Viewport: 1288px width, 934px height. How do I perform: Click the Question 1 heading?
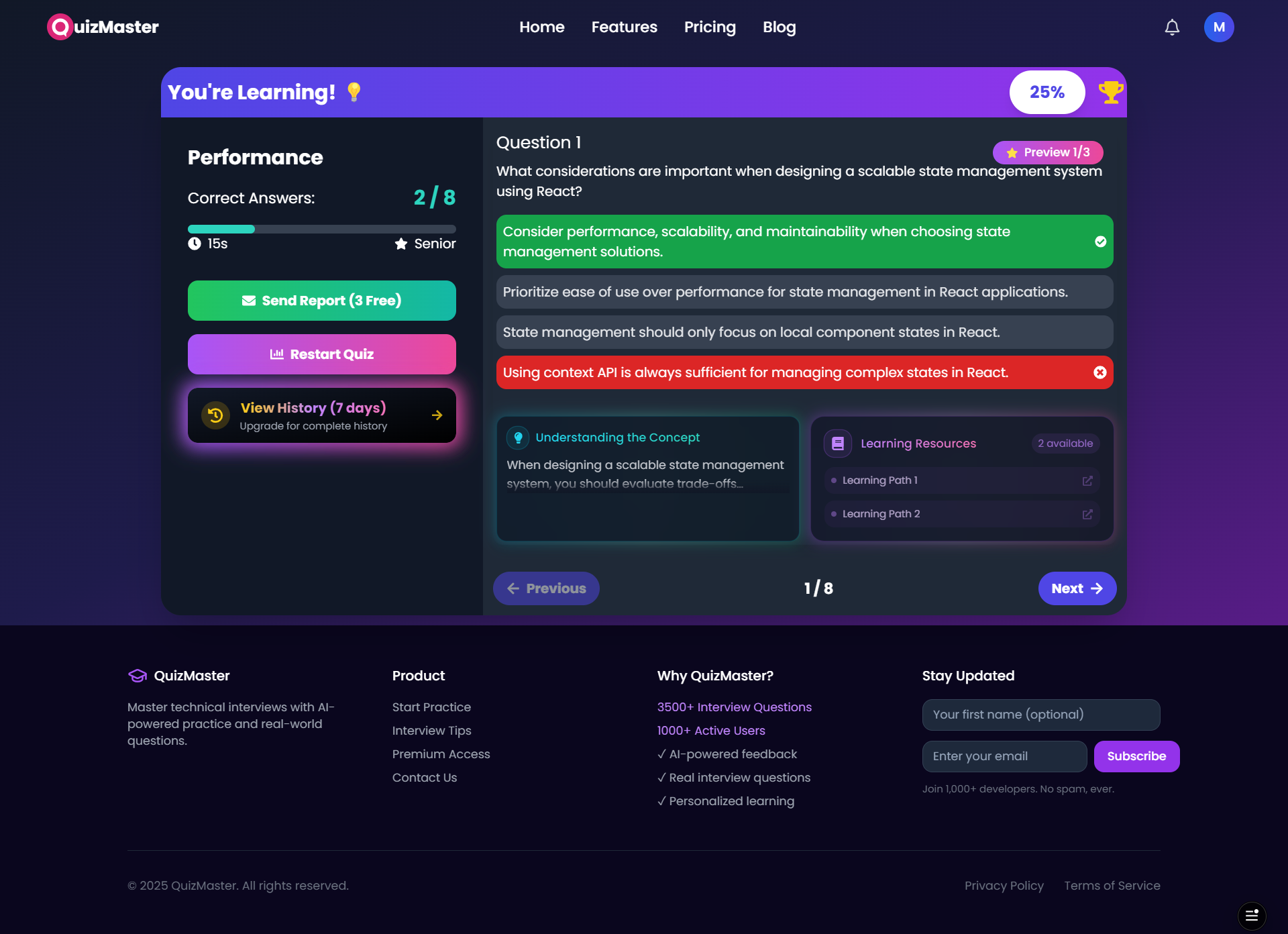(539, 143)
